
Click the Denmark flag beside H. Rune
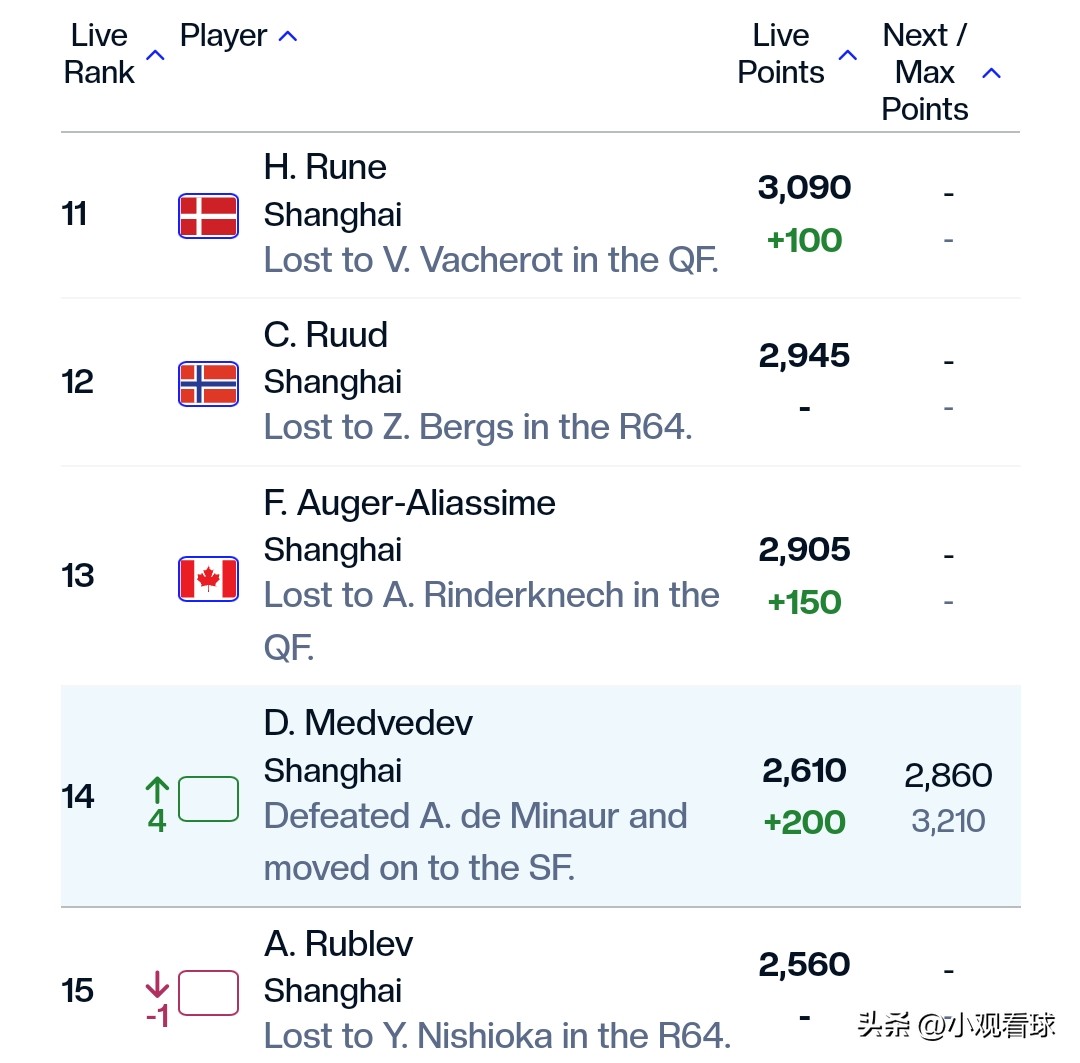[208, 216]
